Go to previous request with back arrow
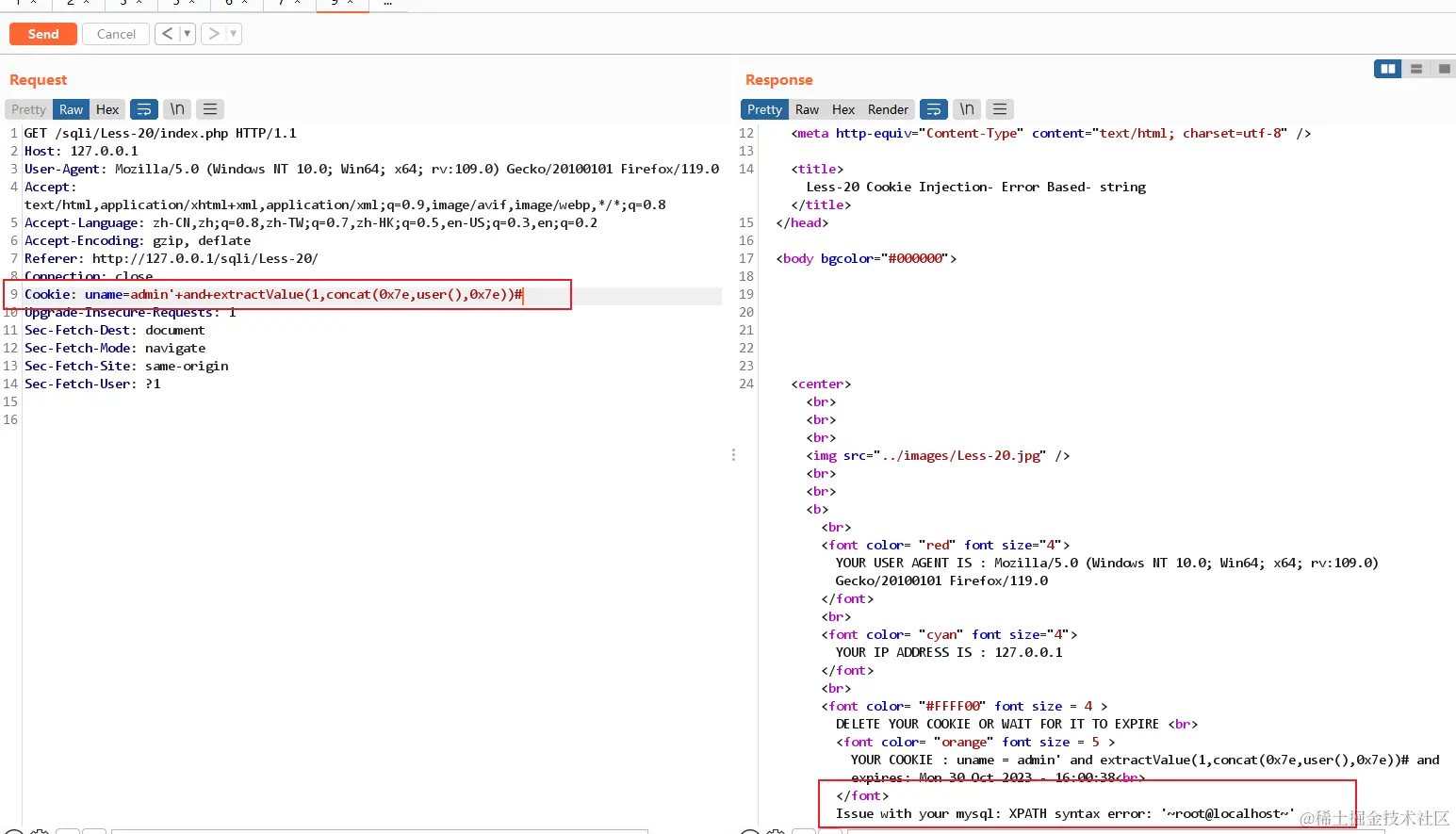Image resolution: width=1456 pixels, height=834 pixels. [x=167, y=34]
